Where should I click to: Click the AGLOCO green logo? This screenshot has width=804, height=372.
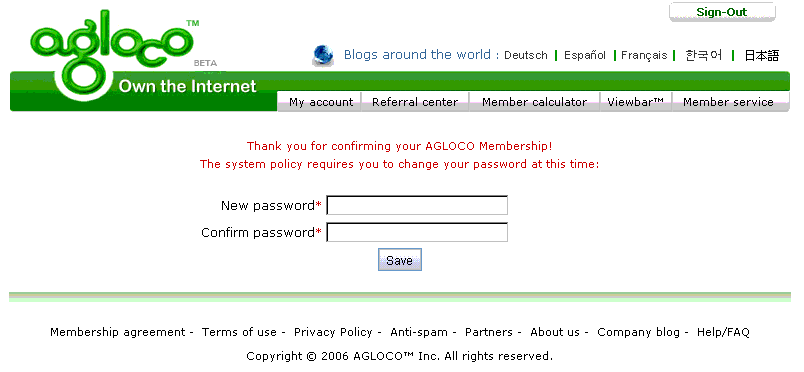click(x=114, y=53)
